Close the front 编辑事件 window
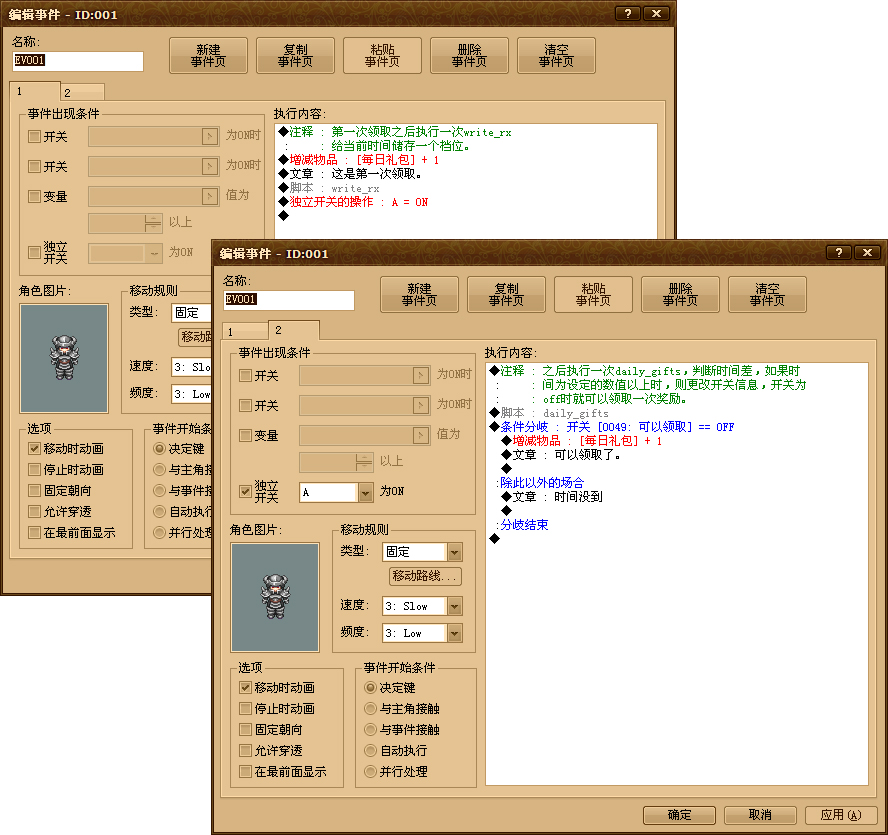Image resolution: width=888 pixels, height=835 pixels. tap(867, 253)
